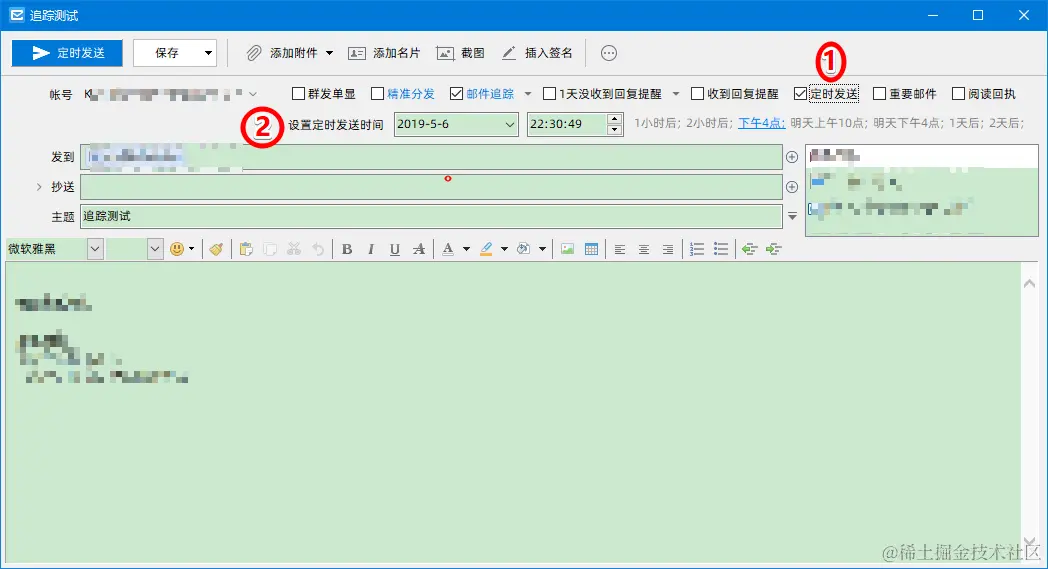Click the copy icon
The height and width of the screenshot is (569, 1048).
270,249
